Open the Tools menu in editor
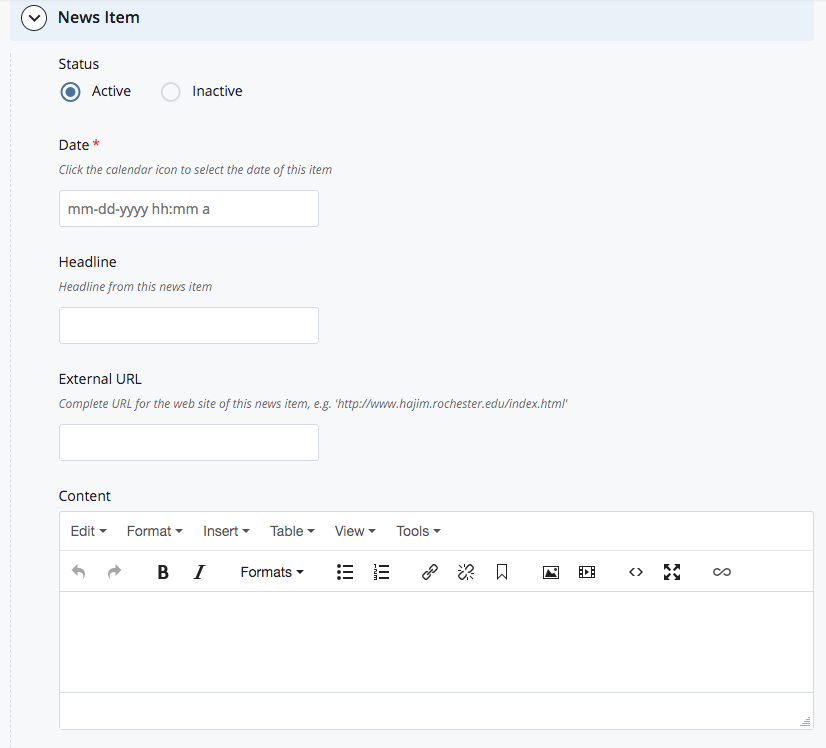The image size is (826, 748). [x=418, y=531]
